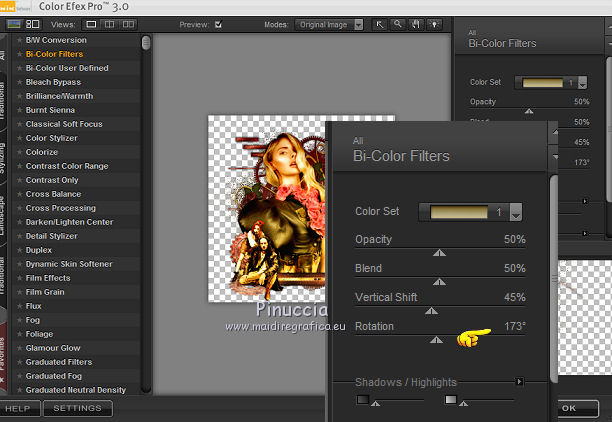Image resolution: width=612 pixels, height=422 pixels.
Task: Toggle filter list panel display button
Action: [x=12, y=22]
